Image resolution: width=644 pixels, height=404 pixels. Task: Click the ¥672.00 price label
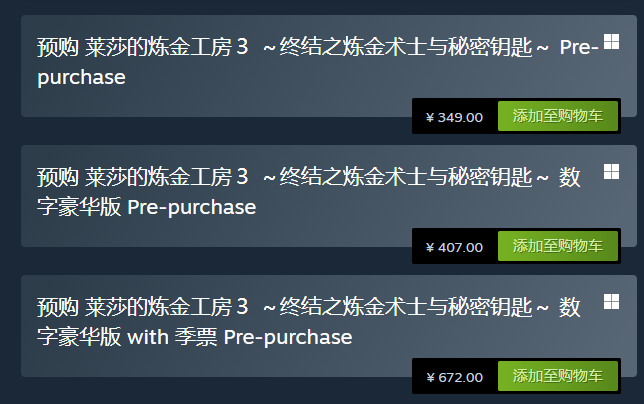coord(454,377)
